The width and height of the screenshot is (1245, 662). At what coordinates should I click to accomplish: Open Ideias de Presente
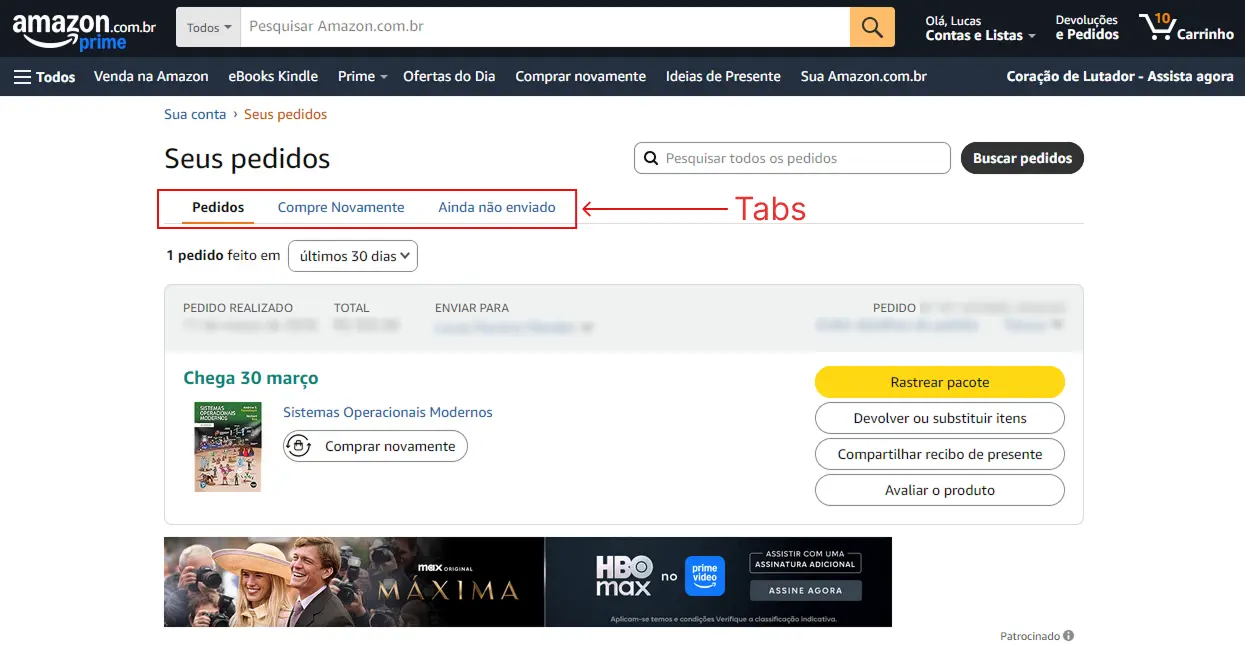point(723,76)
